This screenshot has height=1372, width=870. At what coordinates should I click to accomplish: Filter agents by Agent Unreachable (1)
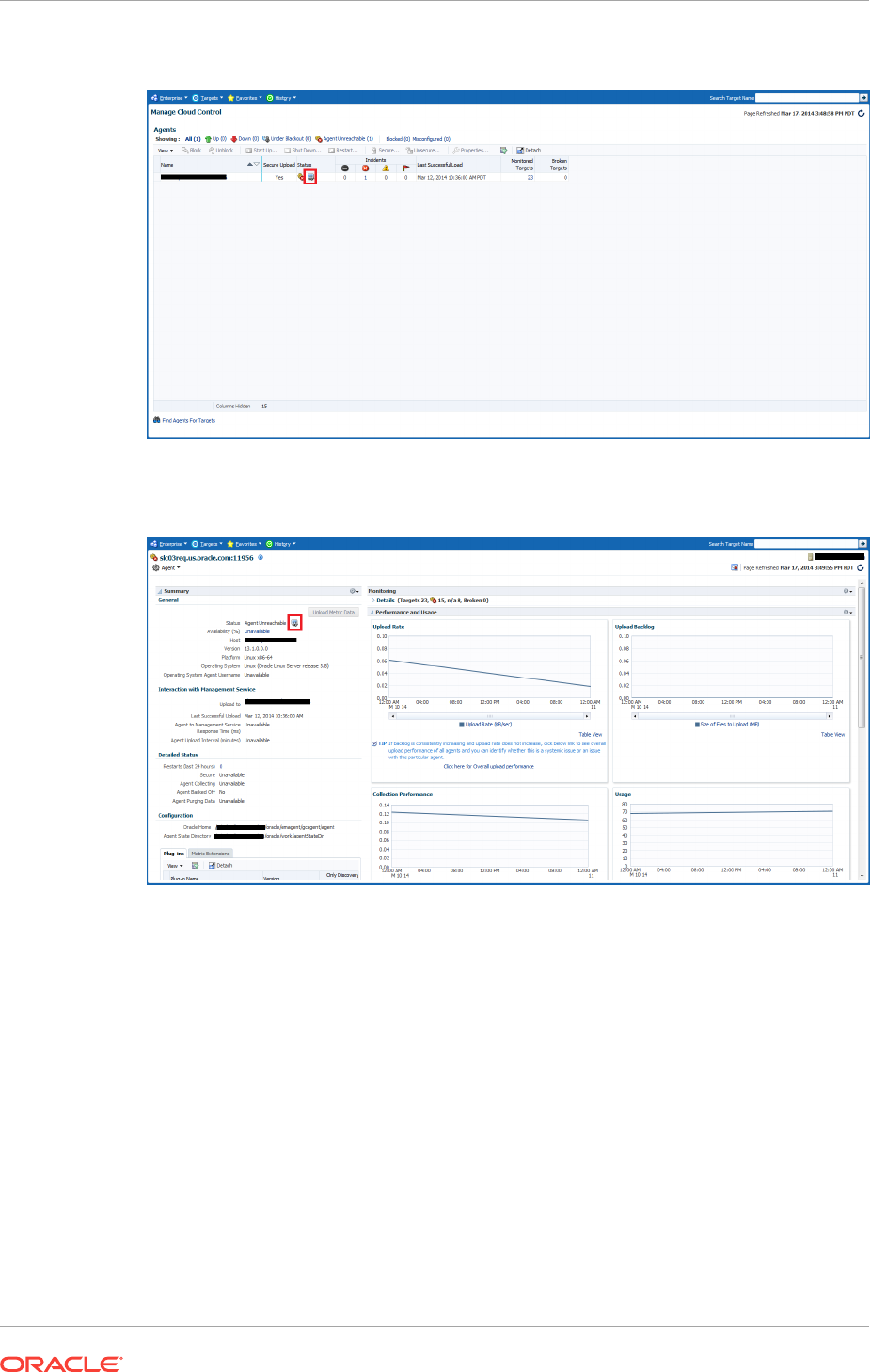pos(344,139)
